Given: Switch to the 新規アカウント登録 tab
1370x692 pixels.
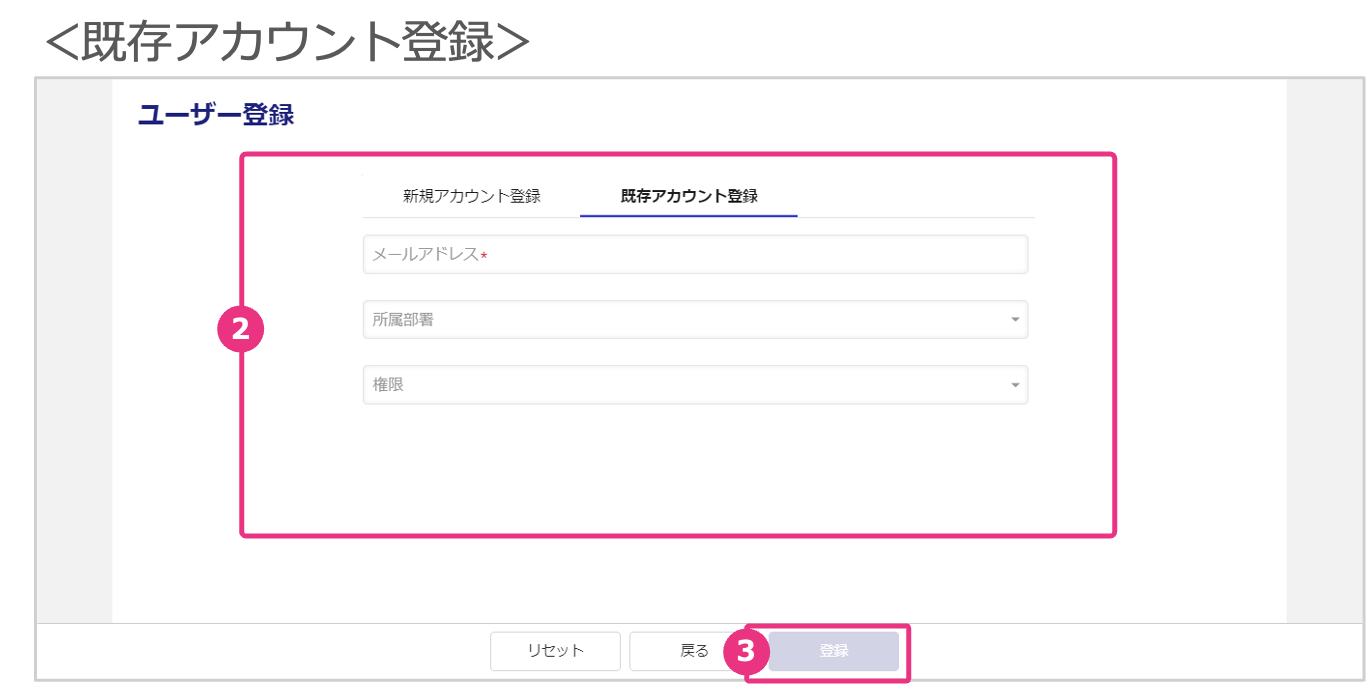Looking at the screenshot, I should pos(471,196).
